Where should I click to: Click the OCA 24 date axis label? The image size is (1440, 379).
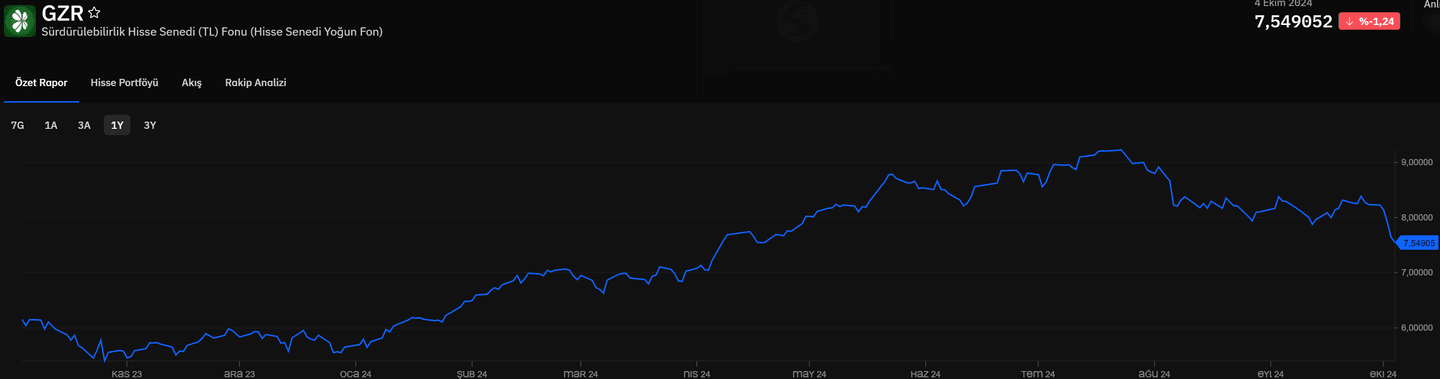[x=356, y=374]
